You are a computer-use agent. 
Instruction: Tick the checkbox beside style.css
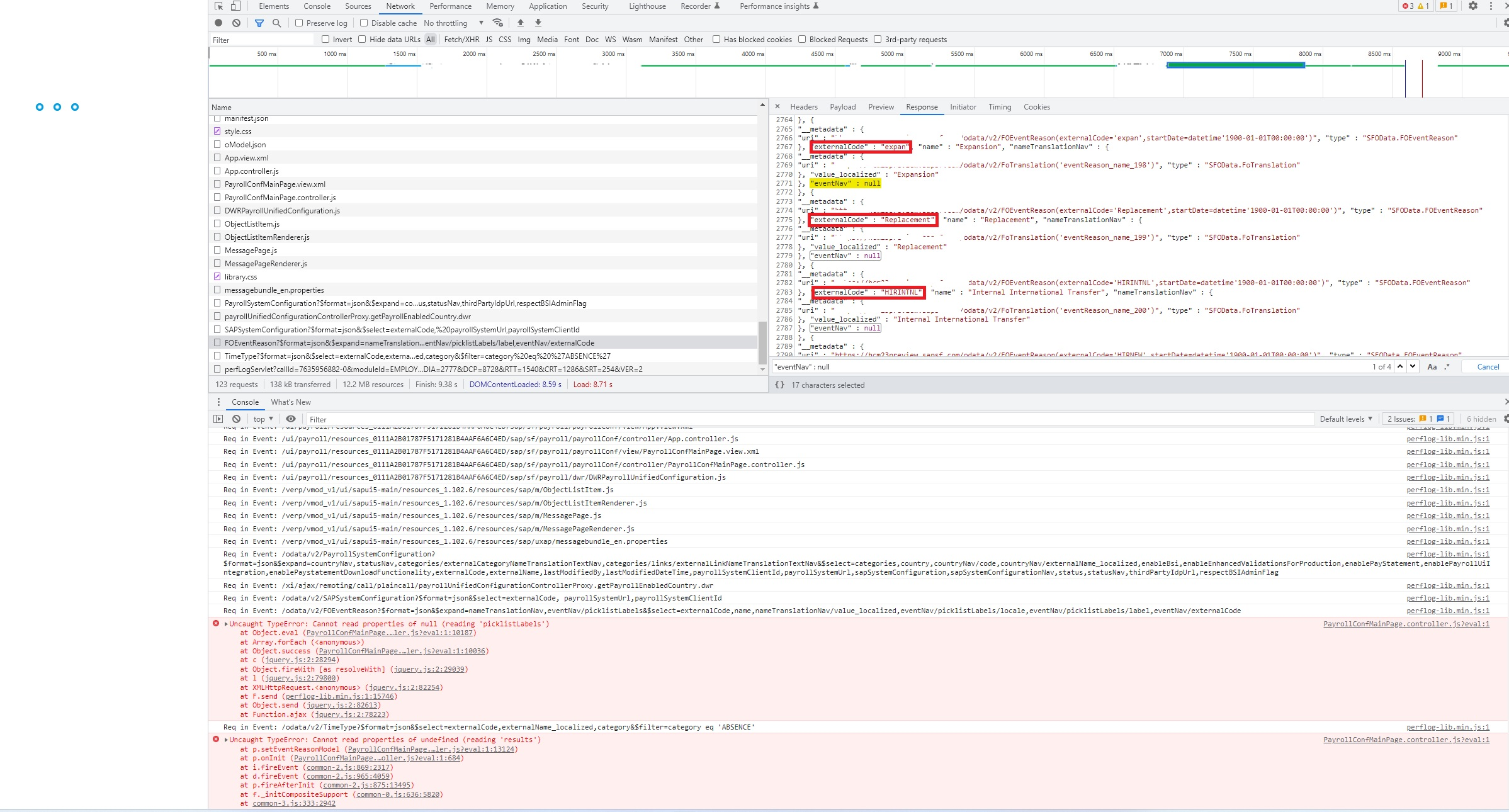pyautogui.click(x=217, y=131)
